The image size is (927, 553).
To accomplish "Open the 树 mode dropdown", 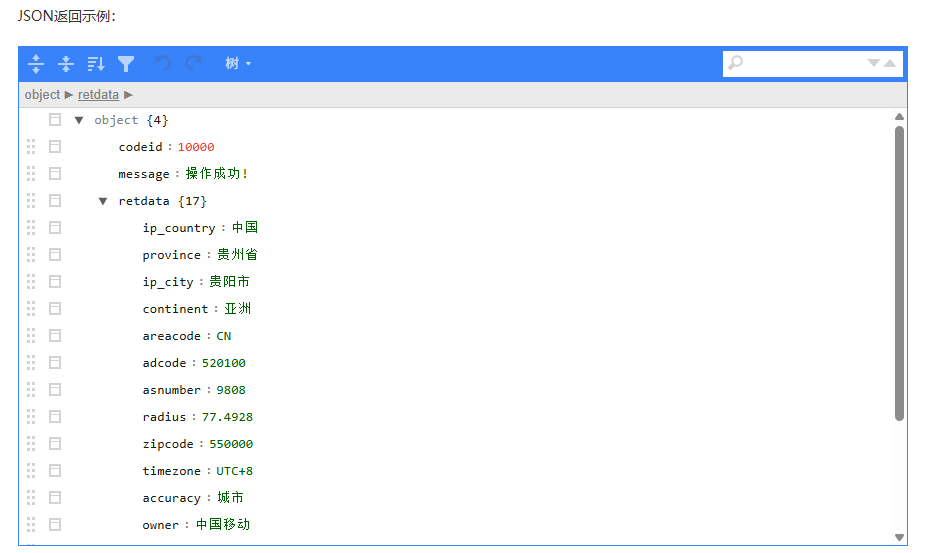I will click(x=238, y=63).
